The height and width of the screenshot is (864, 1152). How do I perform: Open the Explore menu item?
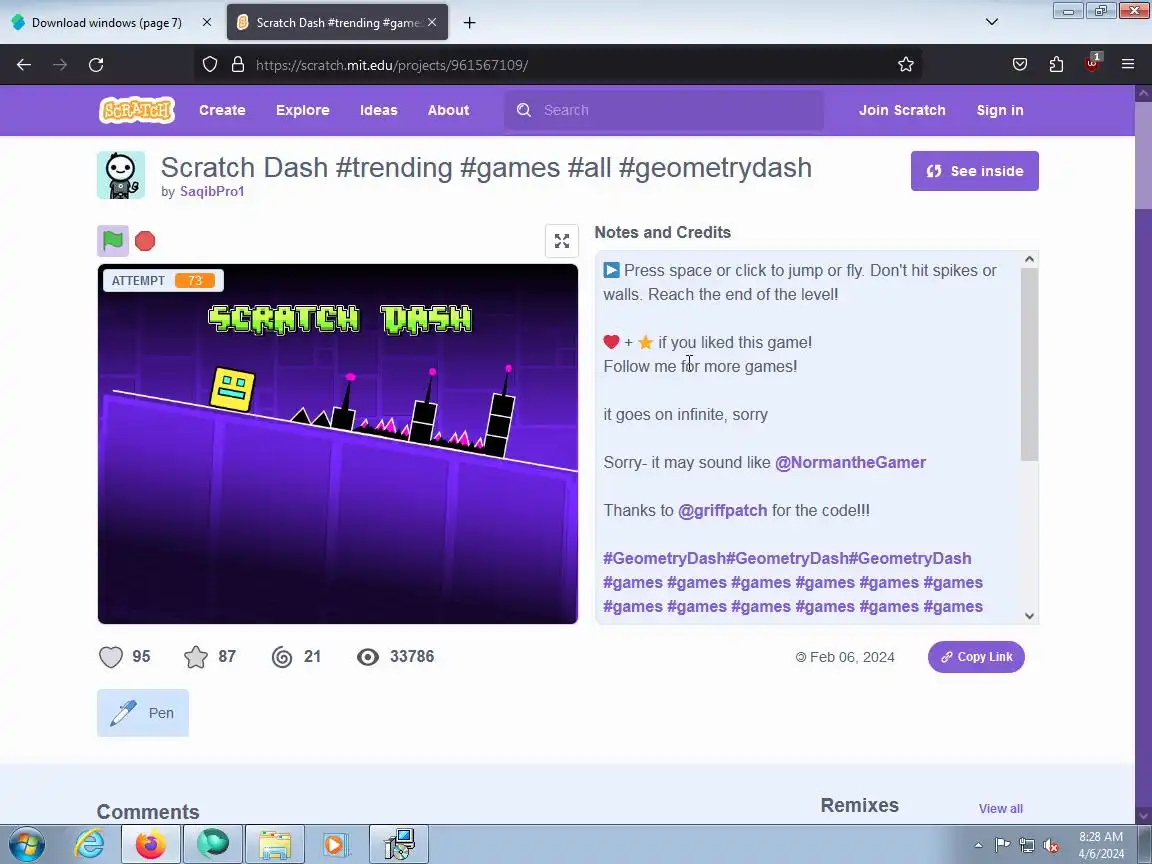click(303, 110)
